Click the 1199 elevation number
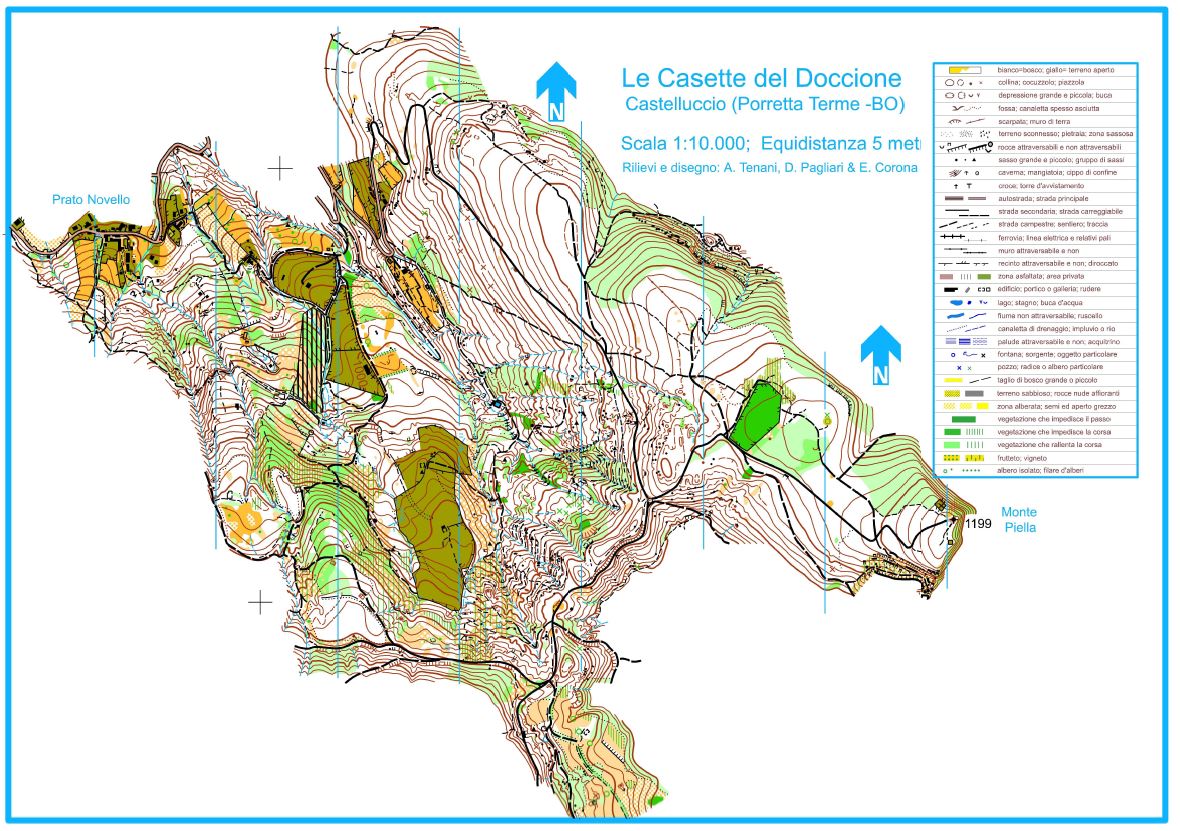This screenshot has height=831, width=1180. click(977, 523)
